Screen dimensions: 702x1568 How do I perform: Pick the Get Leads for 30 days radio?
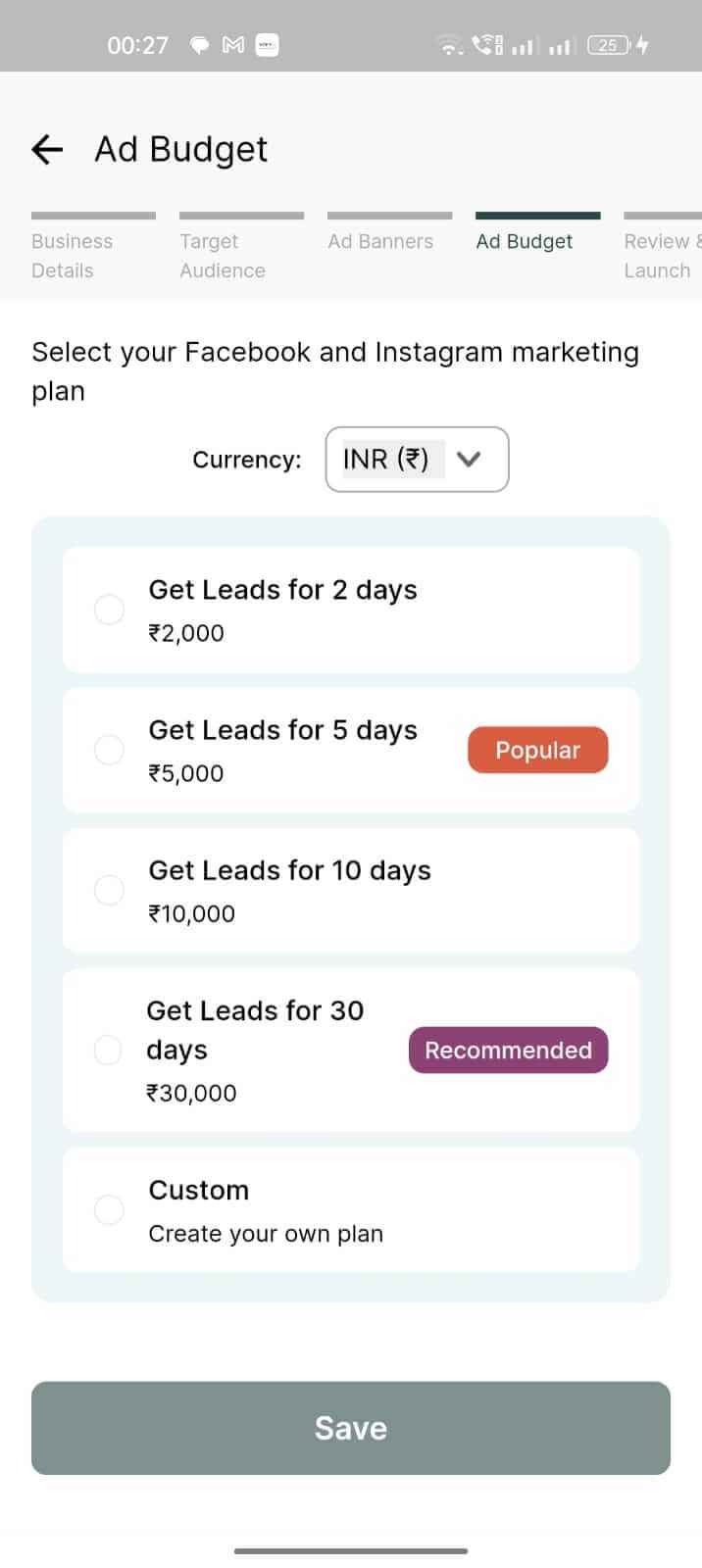click(108, 1050)
